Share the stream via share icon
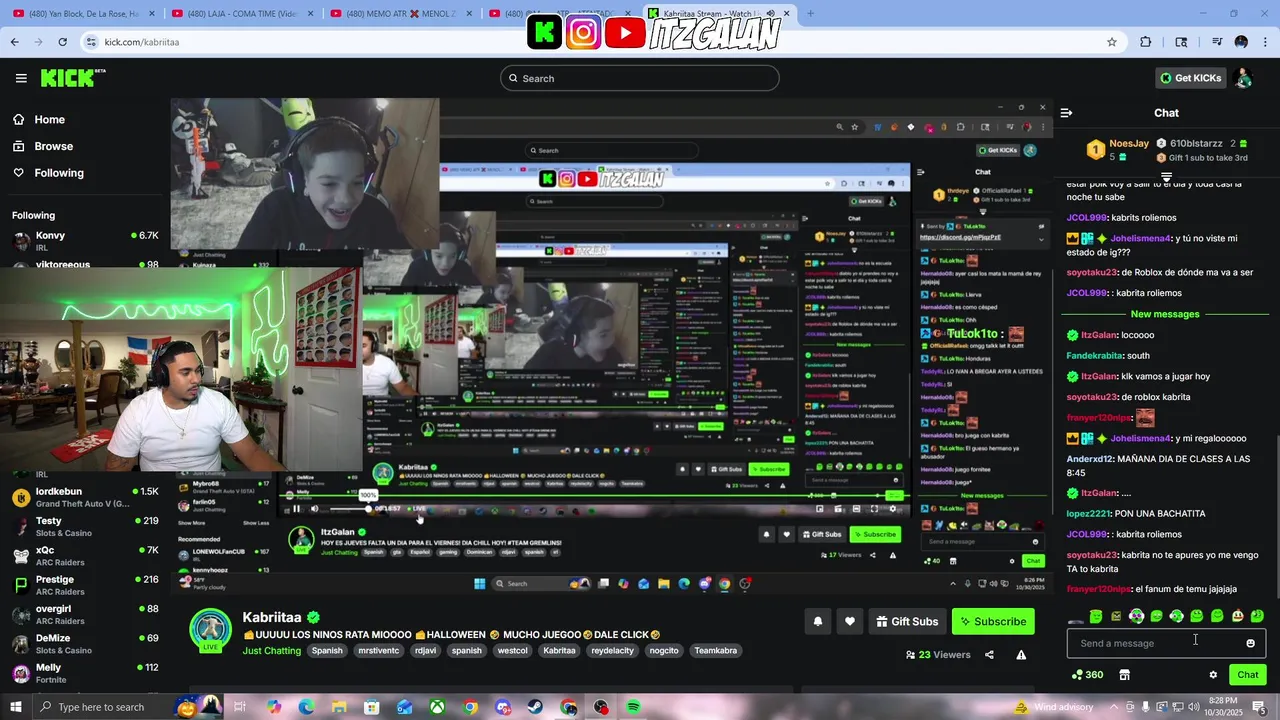This screenshot has width=1280, height=720. pos(989,655)
